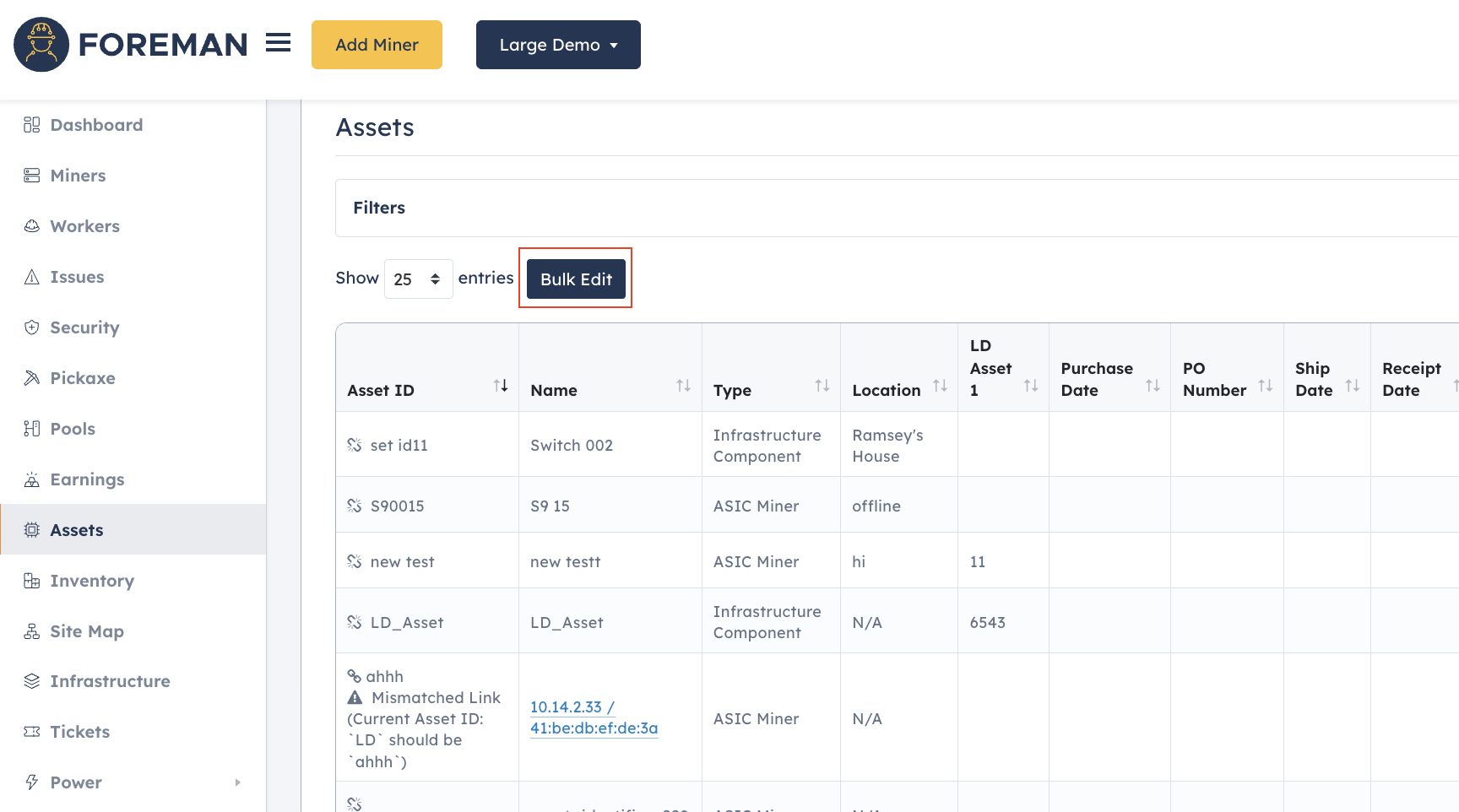Open the show entries count selector

click(419, 279)
